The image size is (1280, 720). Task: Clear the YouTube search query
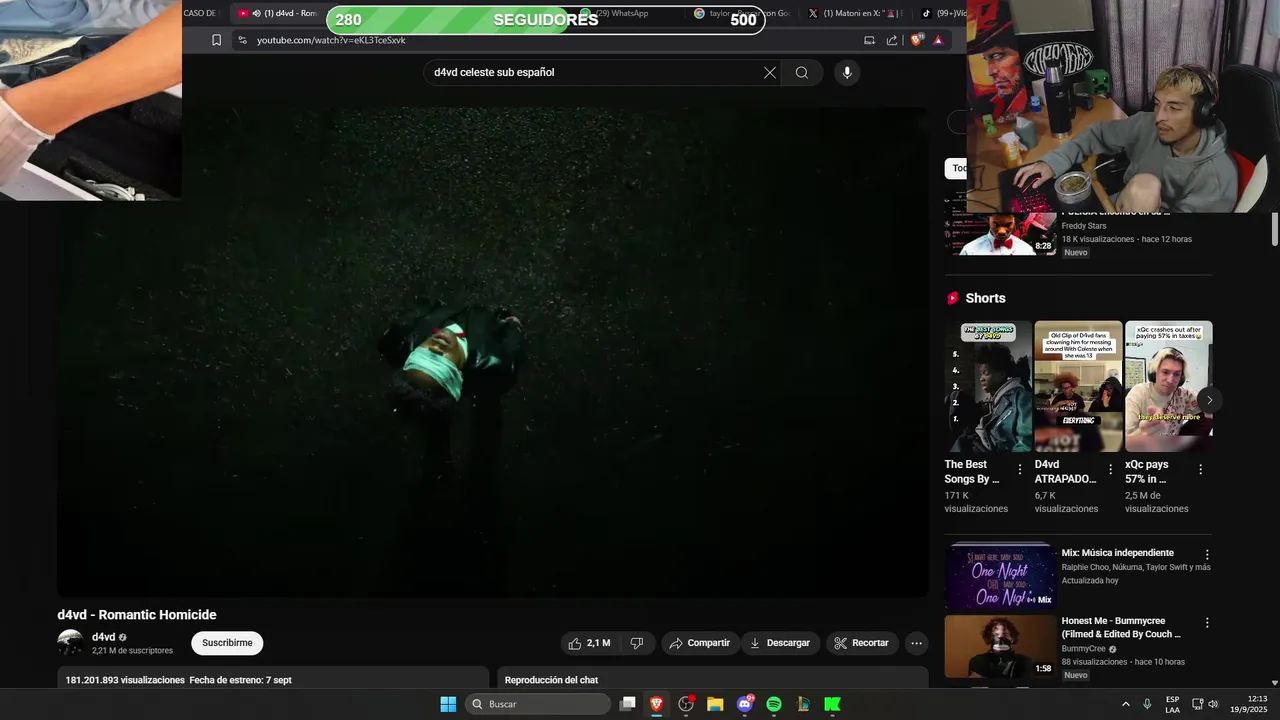770,72
